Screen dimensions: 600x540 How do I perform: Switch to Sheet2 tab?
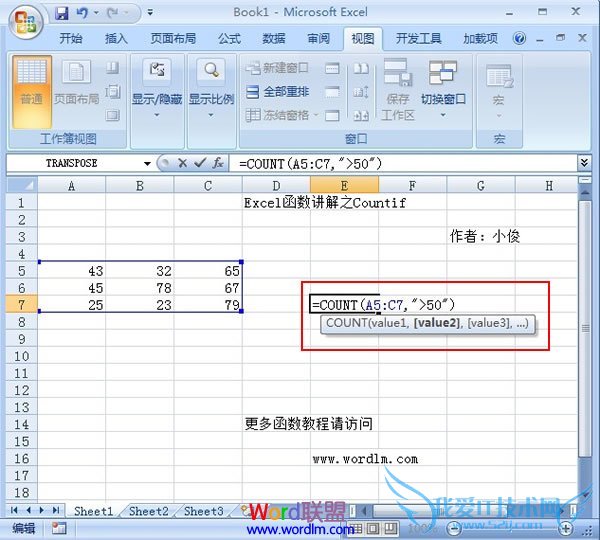coord(148,511)
